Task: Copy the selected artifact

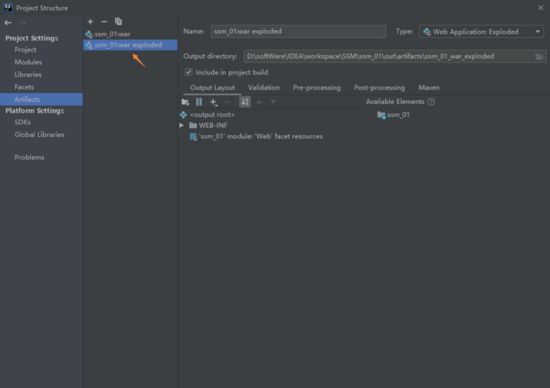Action: [119, 22]
